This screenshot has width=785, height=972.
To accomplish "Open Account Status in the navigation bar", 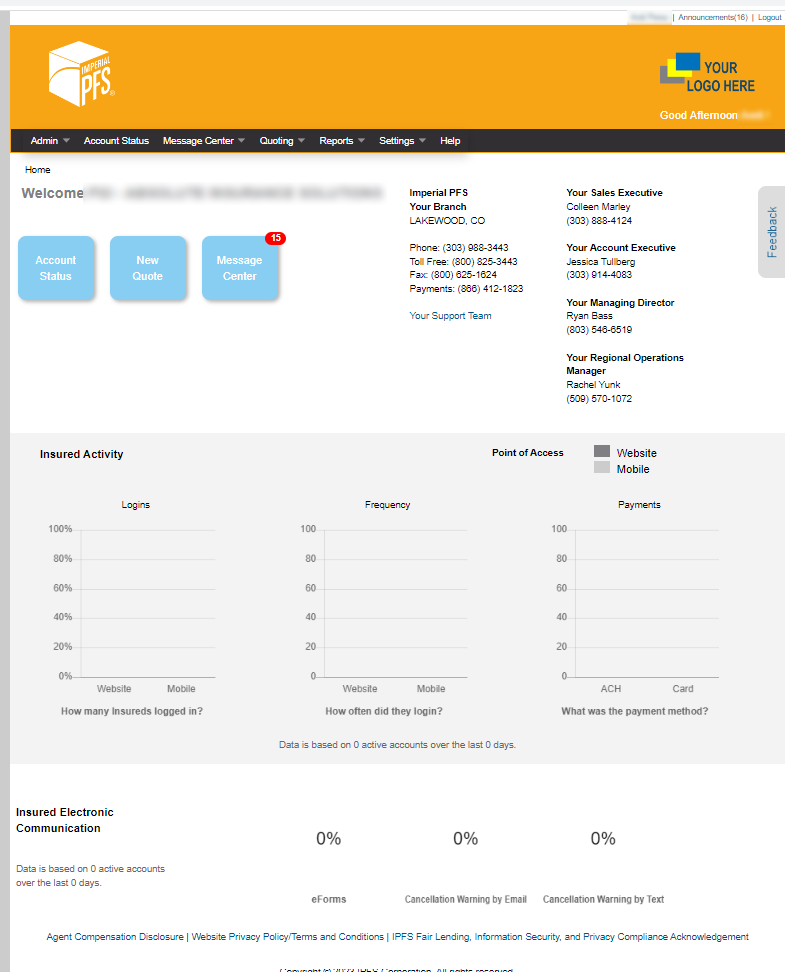I will 116,141.
